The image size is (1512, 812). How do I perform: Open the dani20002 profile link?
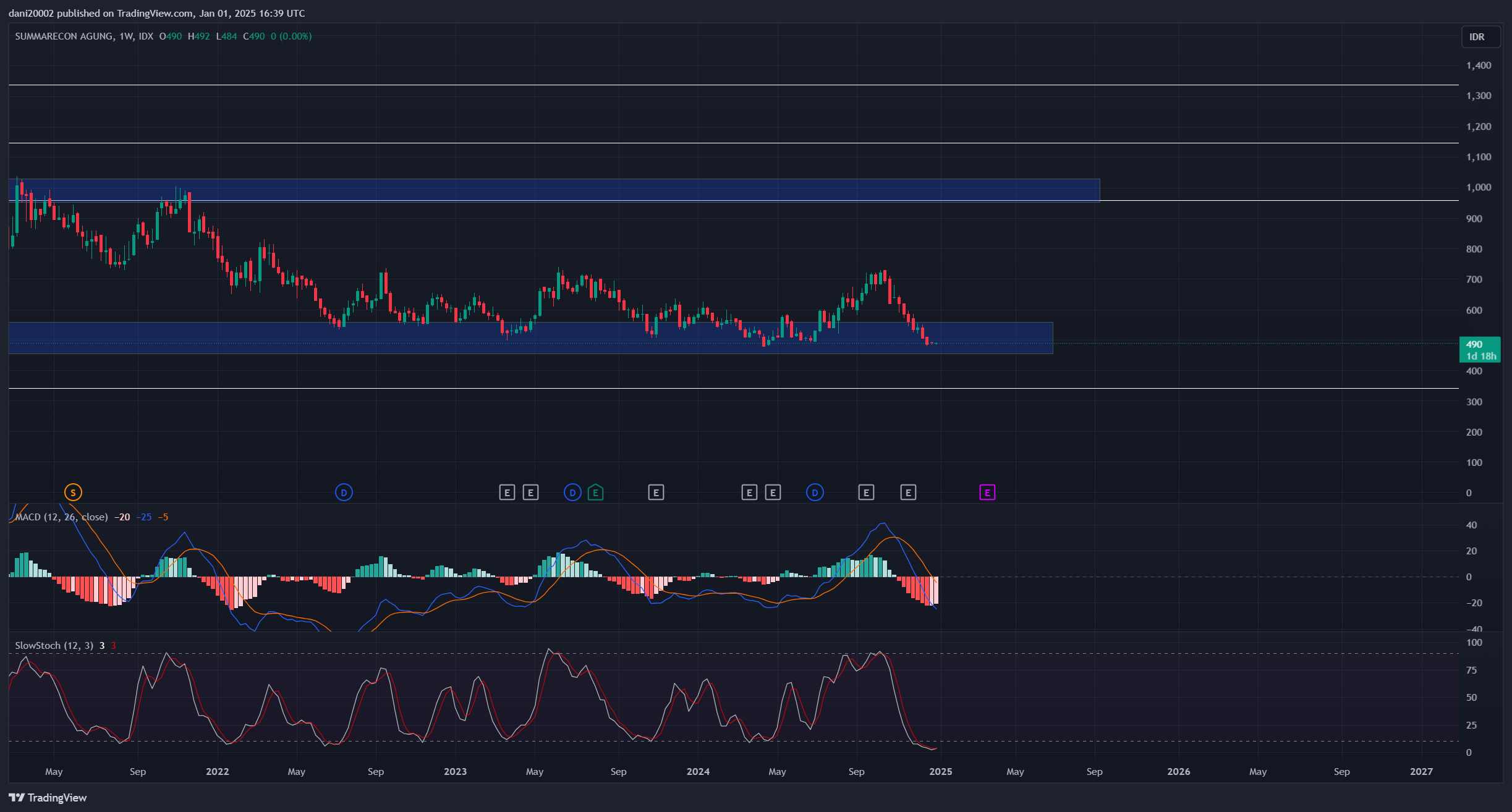(31, 13)
